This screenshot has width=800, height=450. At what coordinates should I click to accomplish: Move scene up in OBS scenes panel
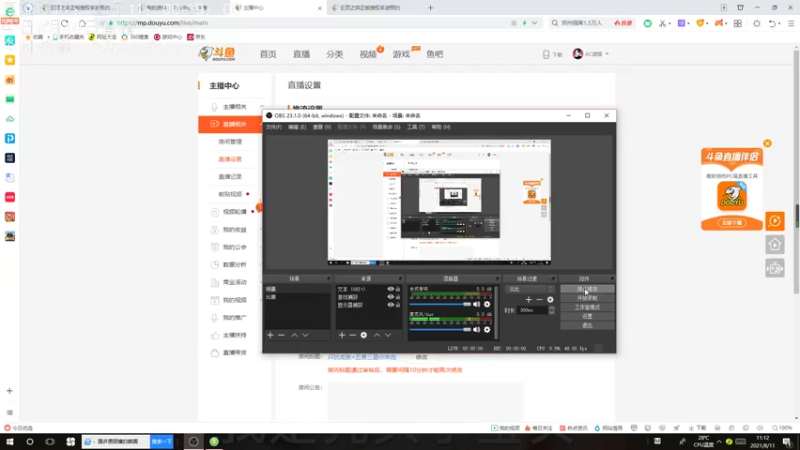tap(294, 335)
